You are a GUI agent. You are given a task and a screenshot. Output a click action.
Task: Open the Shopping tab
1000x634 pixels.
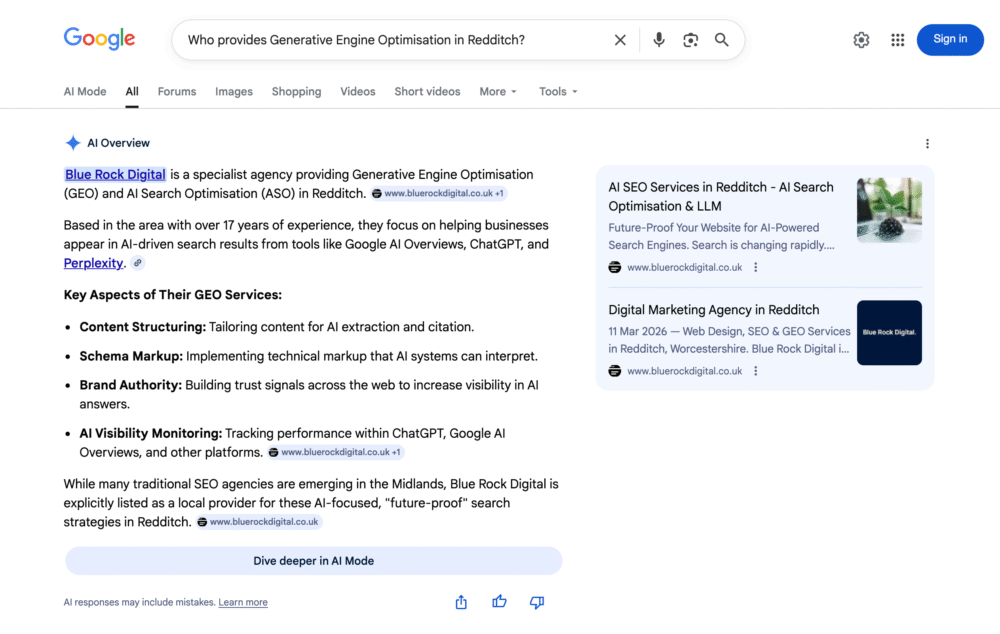click(x=297, y=92)
